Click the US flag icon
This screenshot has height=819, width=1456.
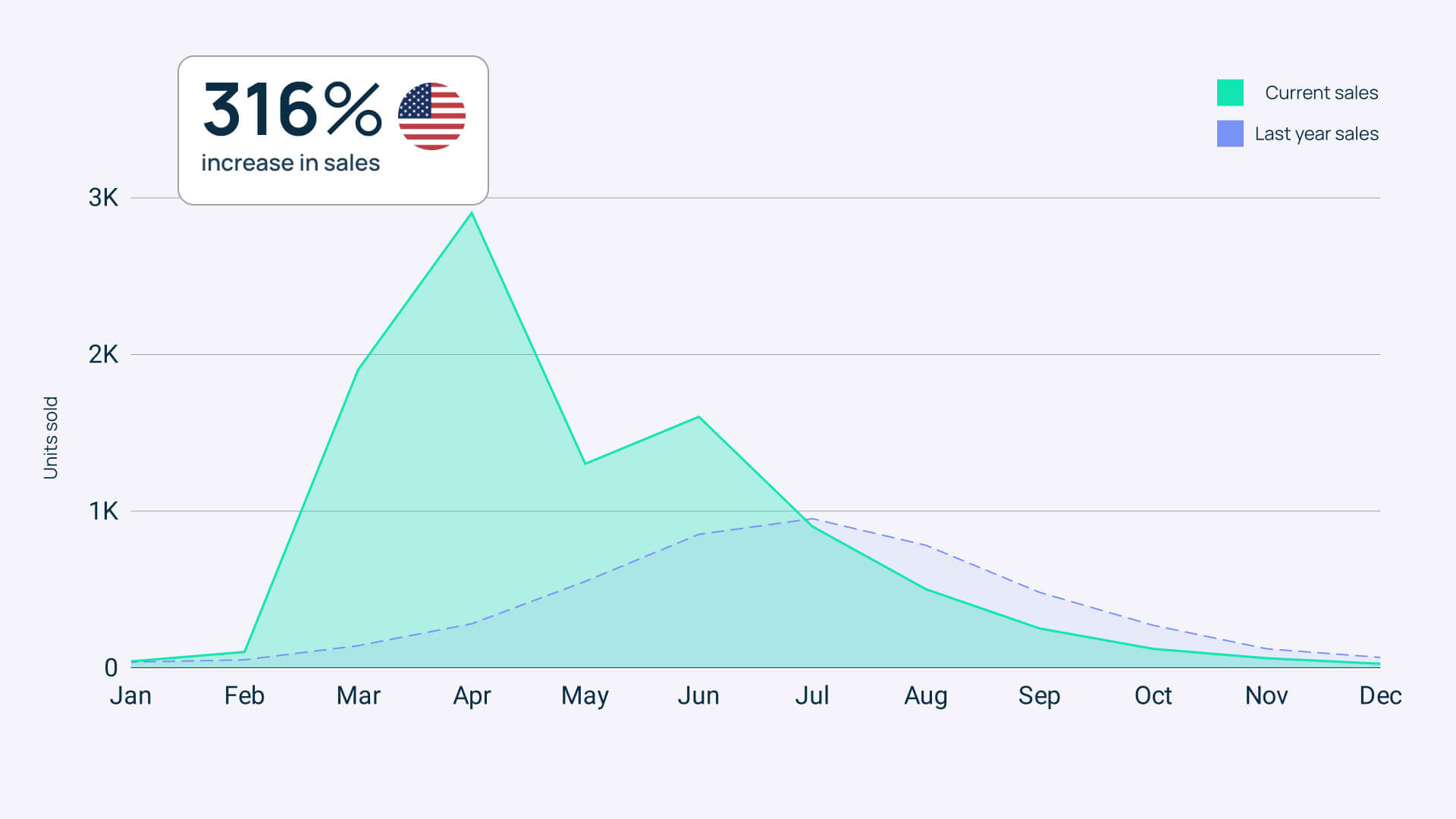pos(431,116)
